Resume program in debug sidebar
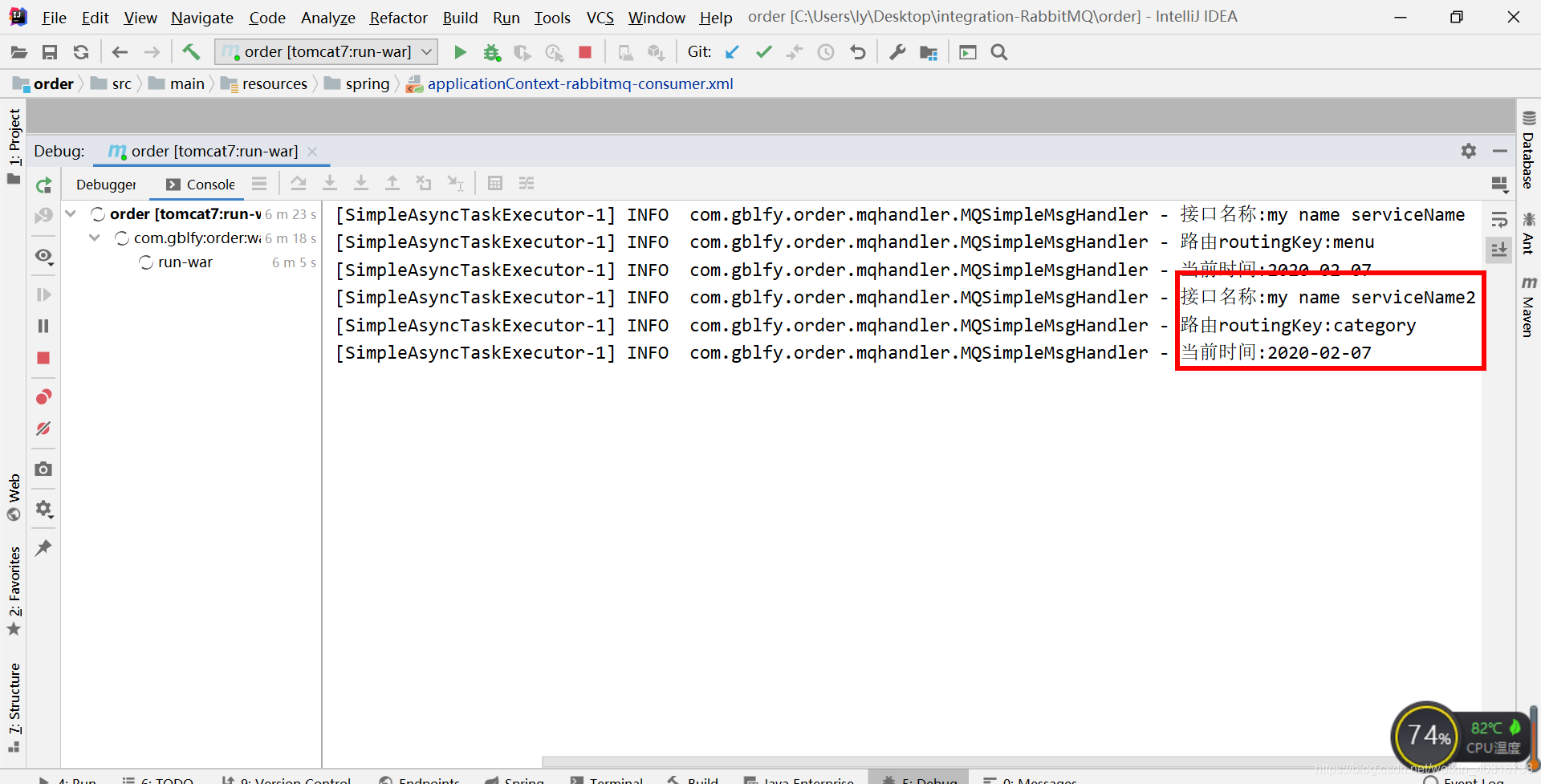This screenshot has height=784, width=1541. [x=43, y=295]
